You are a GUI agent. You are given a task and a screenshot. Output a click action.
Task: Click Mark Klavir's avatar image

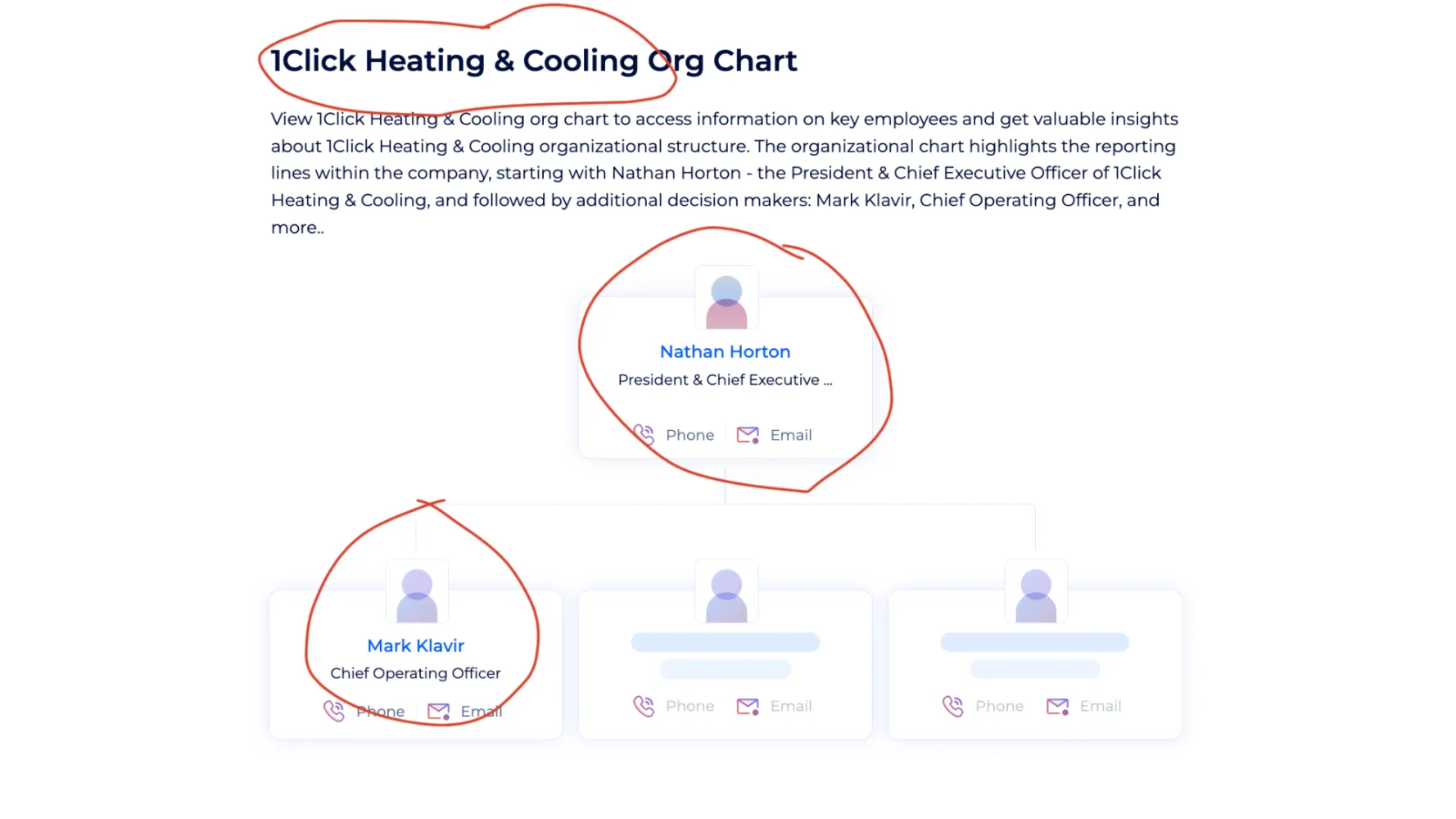[417, 591]
